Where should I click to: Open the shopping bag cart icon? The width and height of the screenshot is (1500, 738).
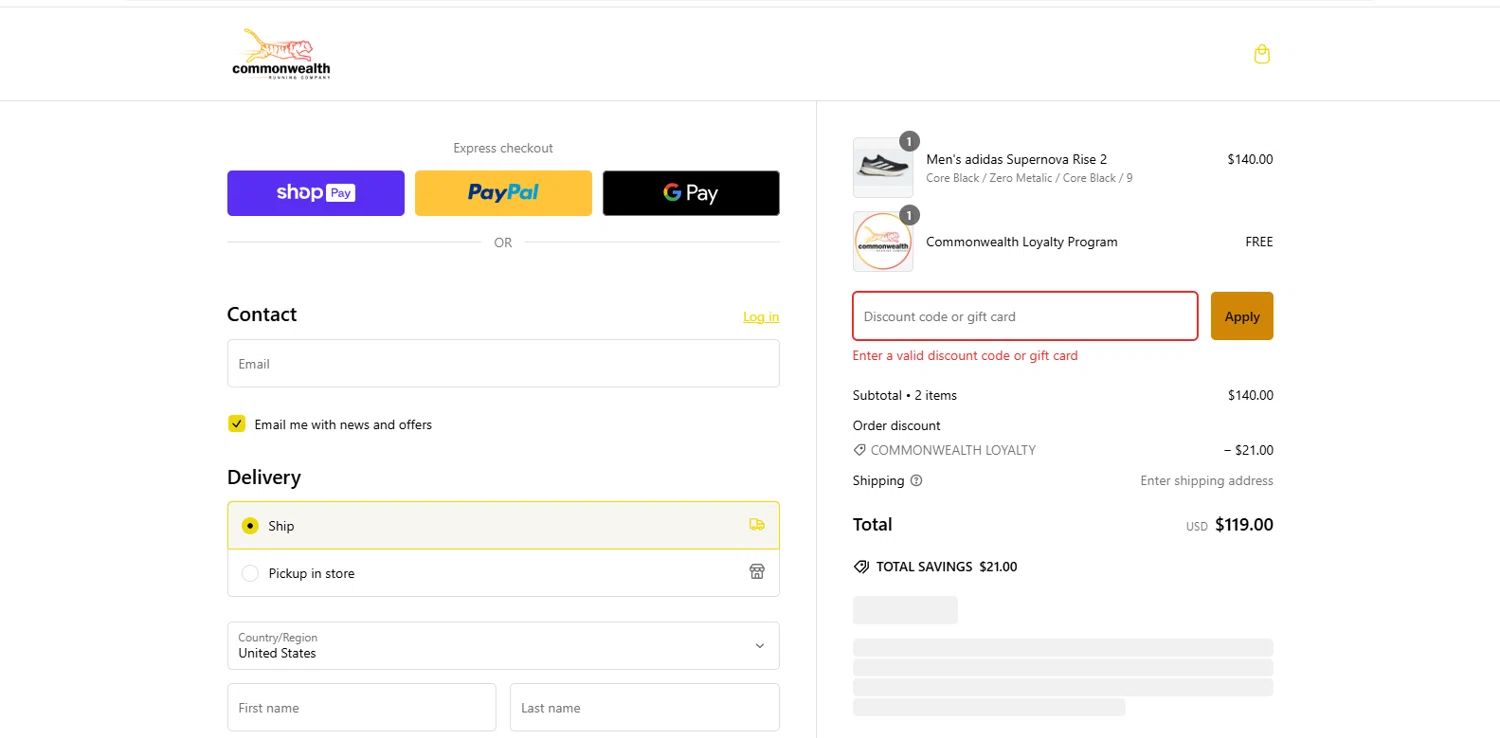coord(1262,54)
